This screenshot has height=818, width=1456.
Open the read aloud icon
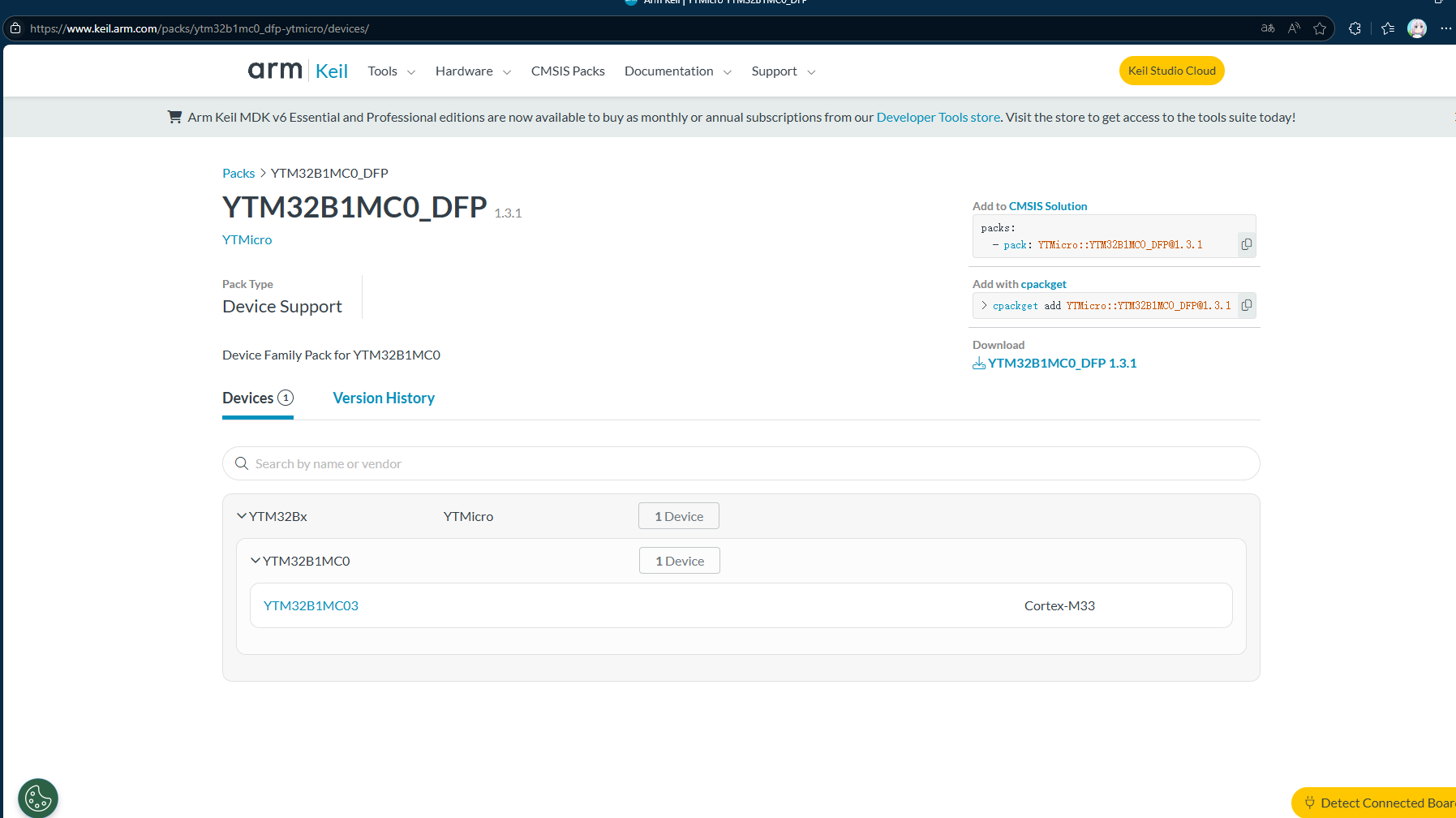[x=1294, y=28]
